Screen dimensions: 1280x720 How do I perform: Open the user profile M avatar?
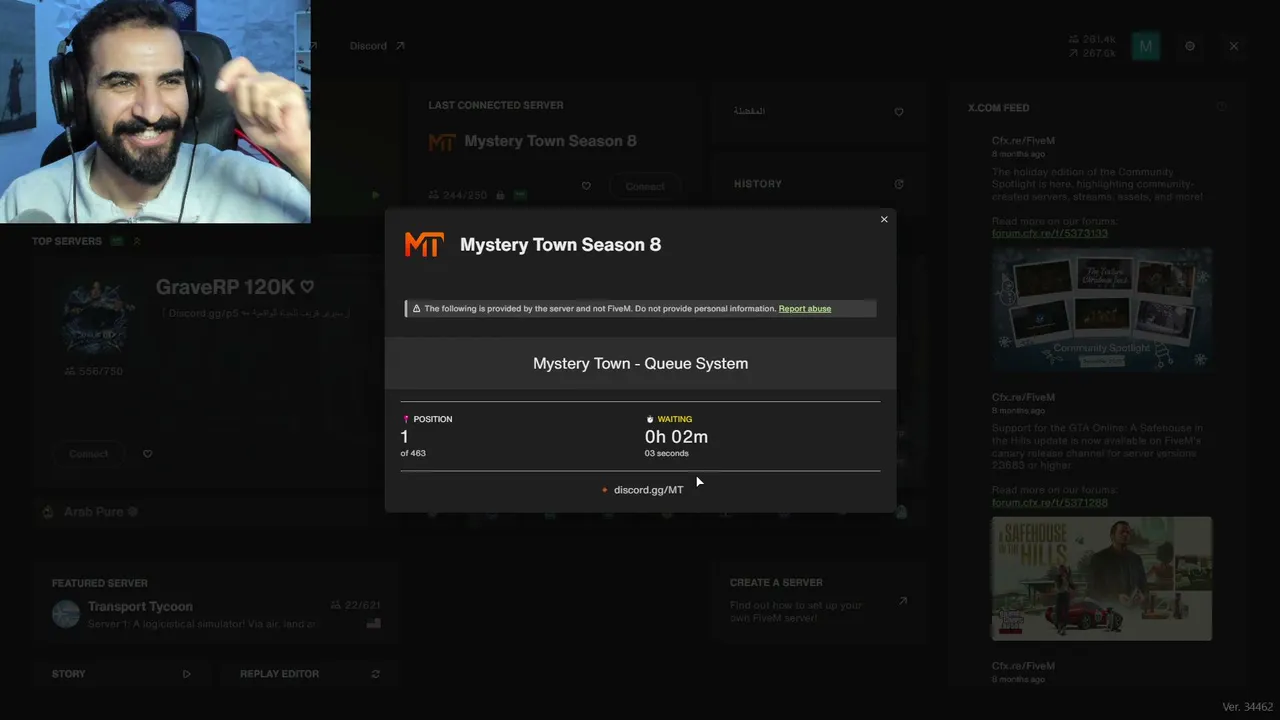coord(1146,46)
